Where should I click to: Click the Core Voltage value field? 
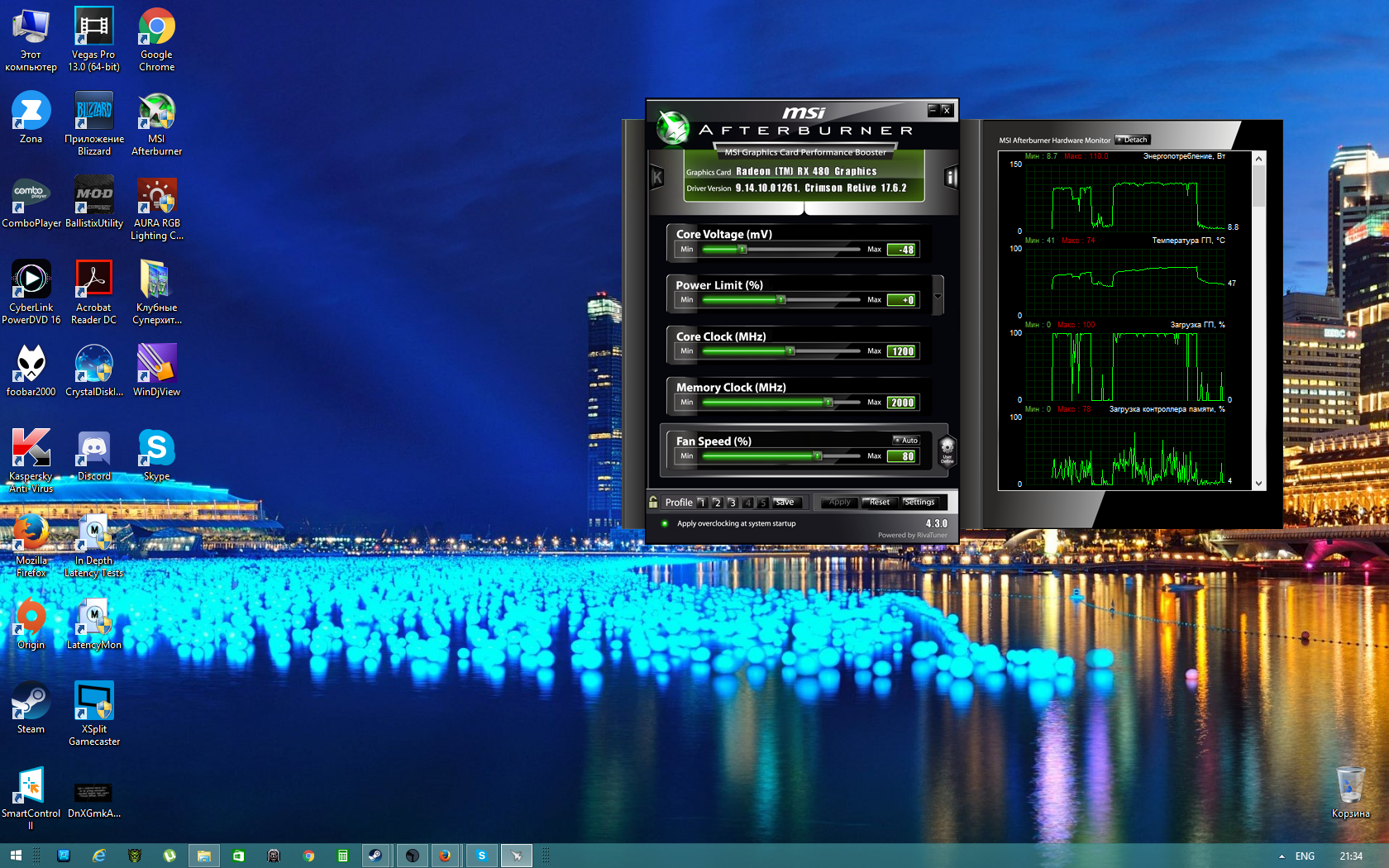click(901, 250)
